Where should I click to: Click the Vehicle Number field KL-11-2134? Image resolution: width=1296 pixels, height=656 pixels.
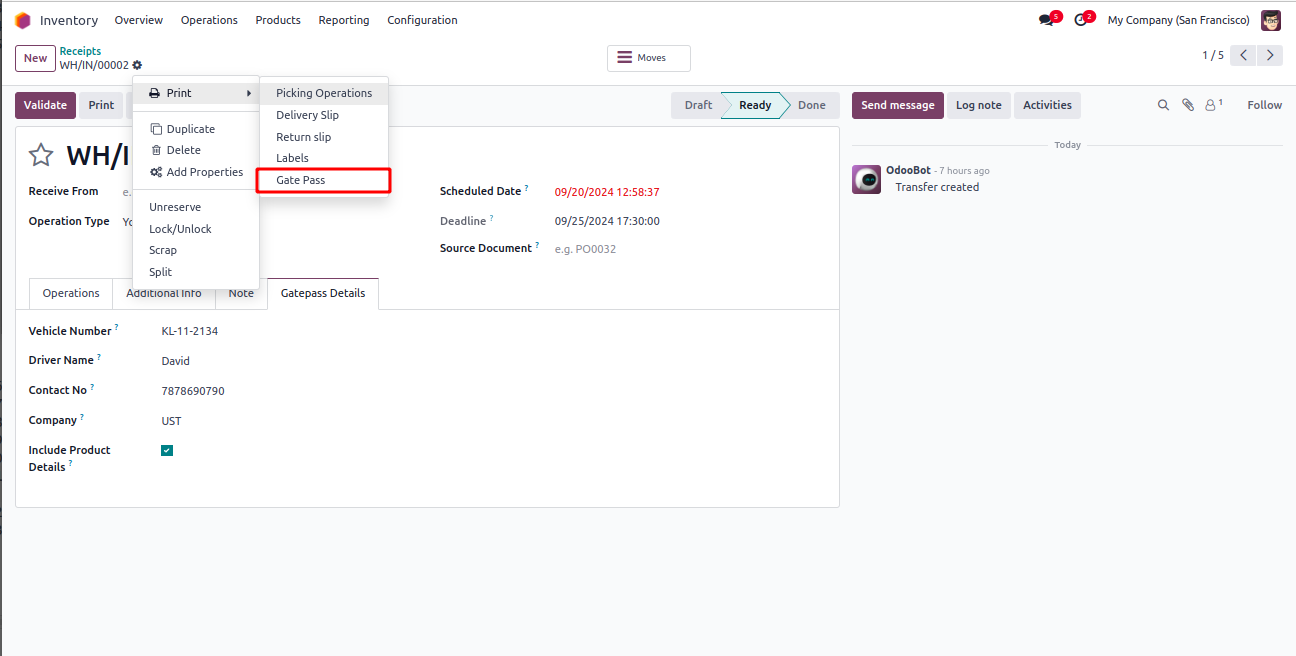pos(190,331)
